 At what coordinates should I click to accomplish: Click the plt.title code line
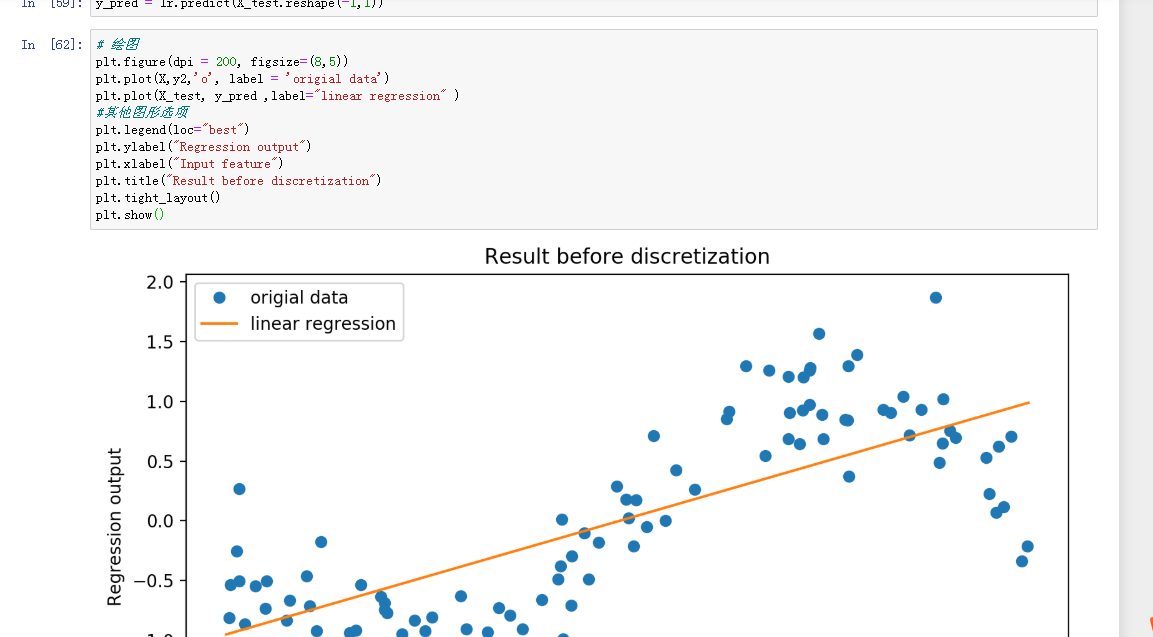pos(238,181)
